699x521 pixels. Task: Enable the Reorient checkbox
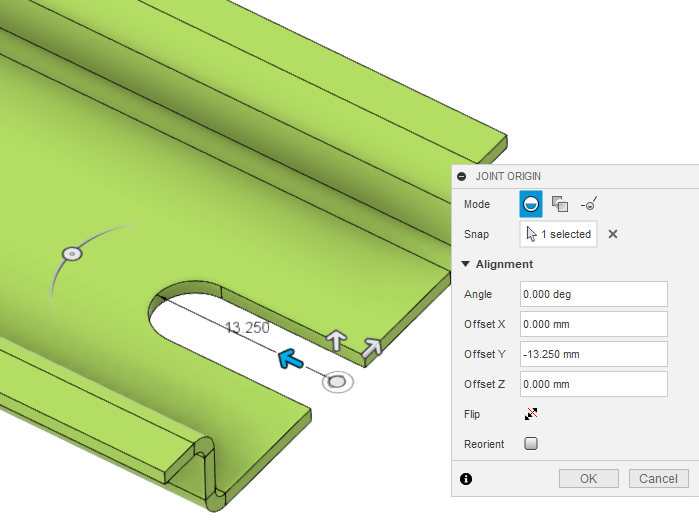[x=531, y=444]
